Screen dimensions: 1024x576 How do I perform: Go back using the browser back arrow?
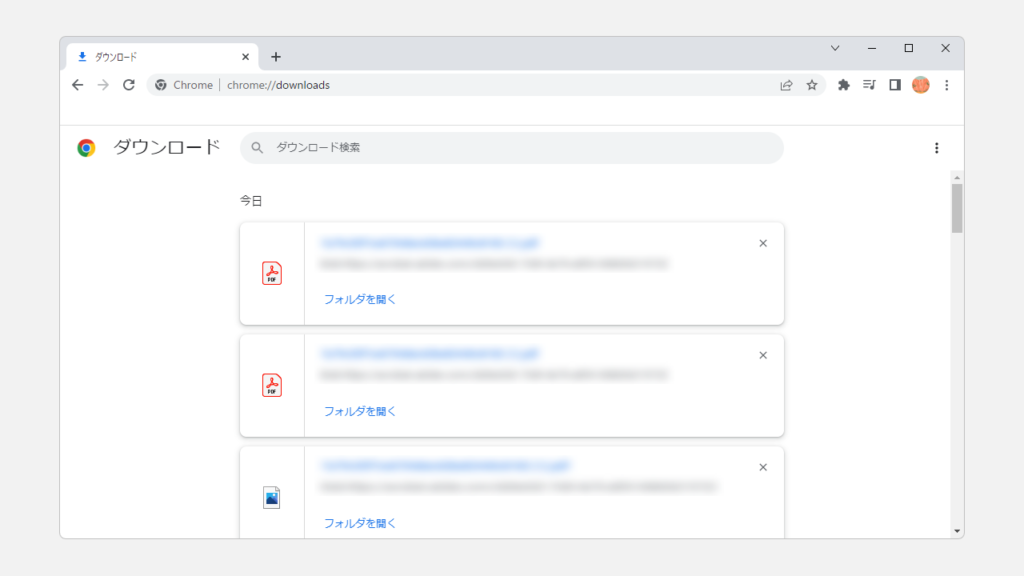click(78, 85)
